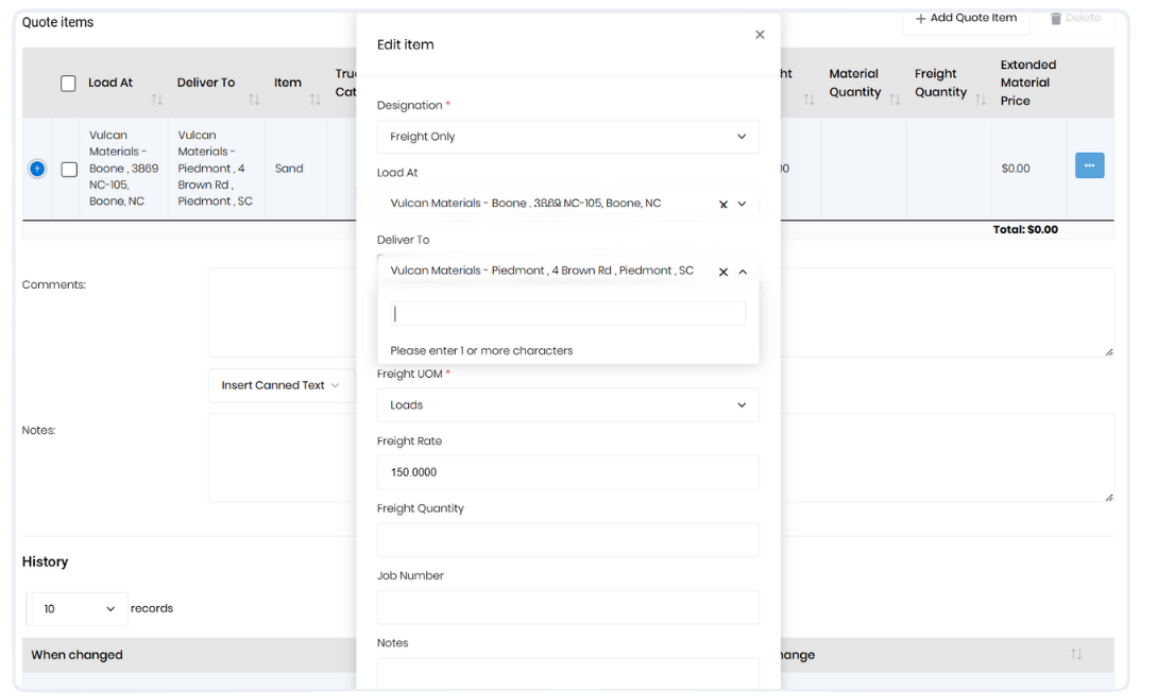Open the row actions ellipsis button
Image resolution: width=1150 pixels, height=700 pixels.
click(x=1089, y=165)
